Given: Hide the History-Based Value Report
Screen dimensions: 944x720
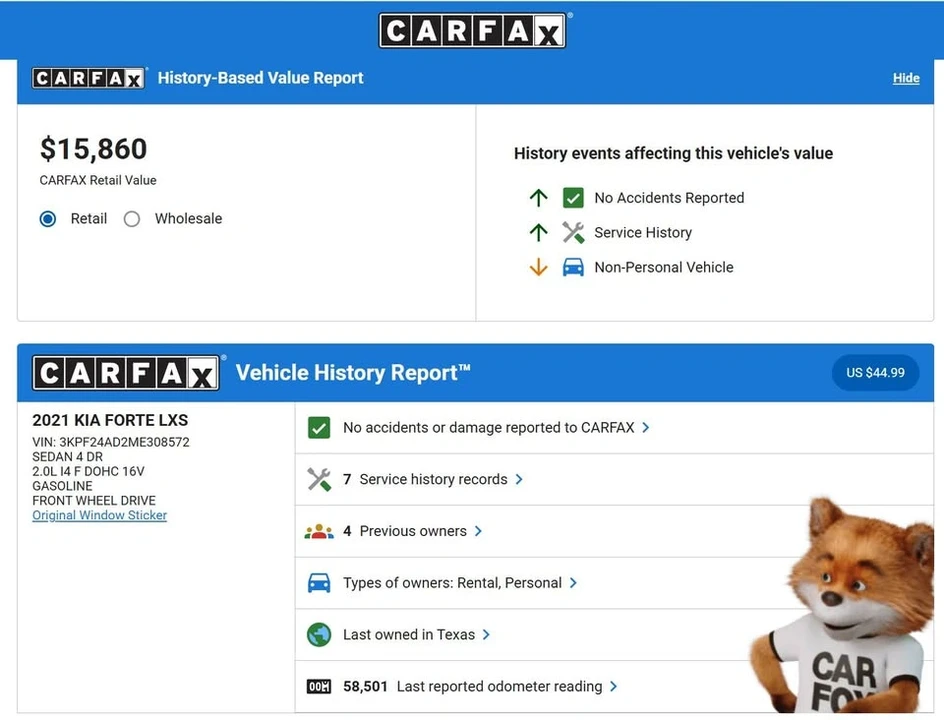Looking at the screenshot, I should point(906,78).
